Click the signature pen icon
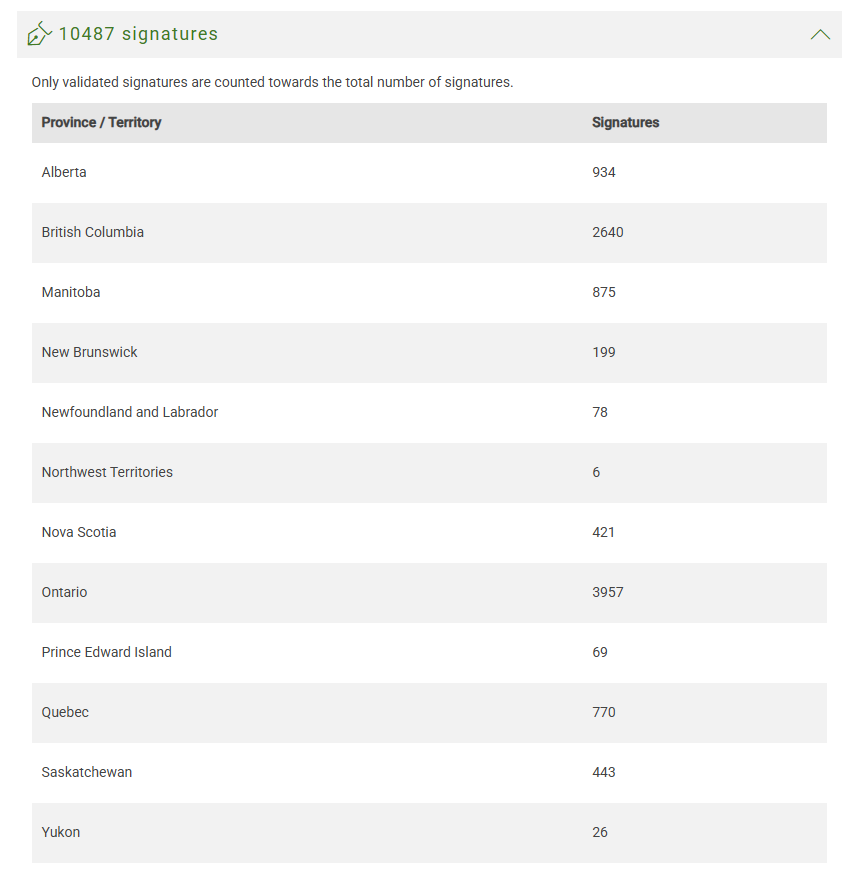Image resolution: width=851 pixels, height=877 pixels. pyautogui.click(x=39, y=34)
